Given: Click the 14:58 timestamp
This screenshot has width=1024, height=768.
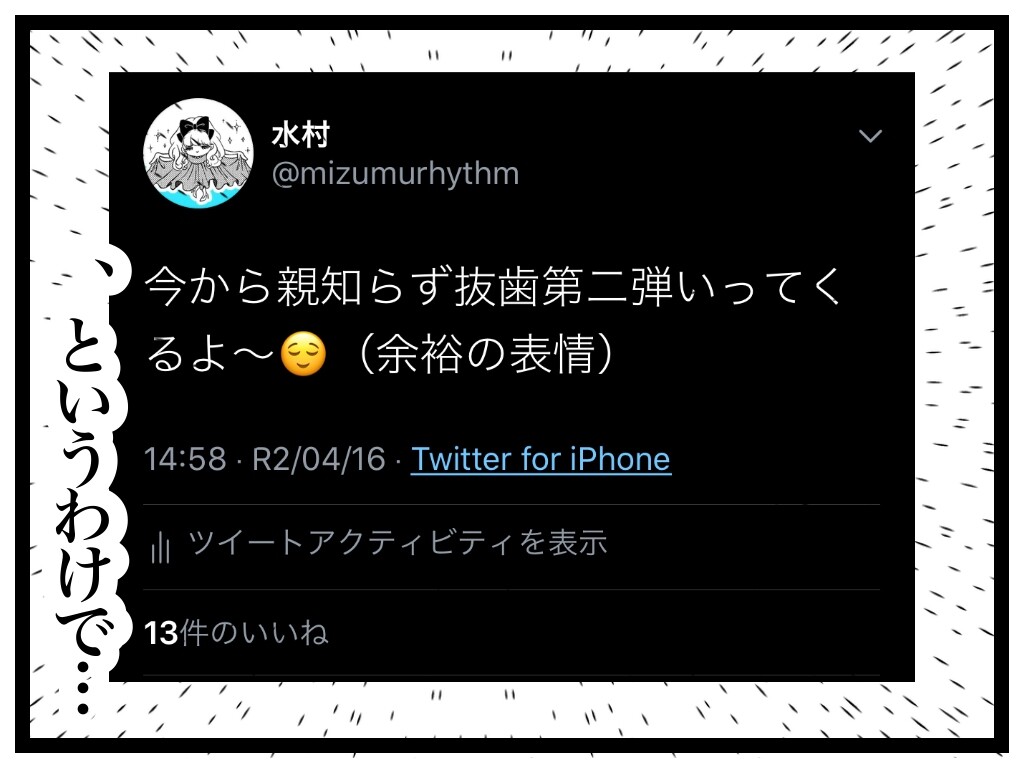Looking at the screenshot, I should point(185,459).
